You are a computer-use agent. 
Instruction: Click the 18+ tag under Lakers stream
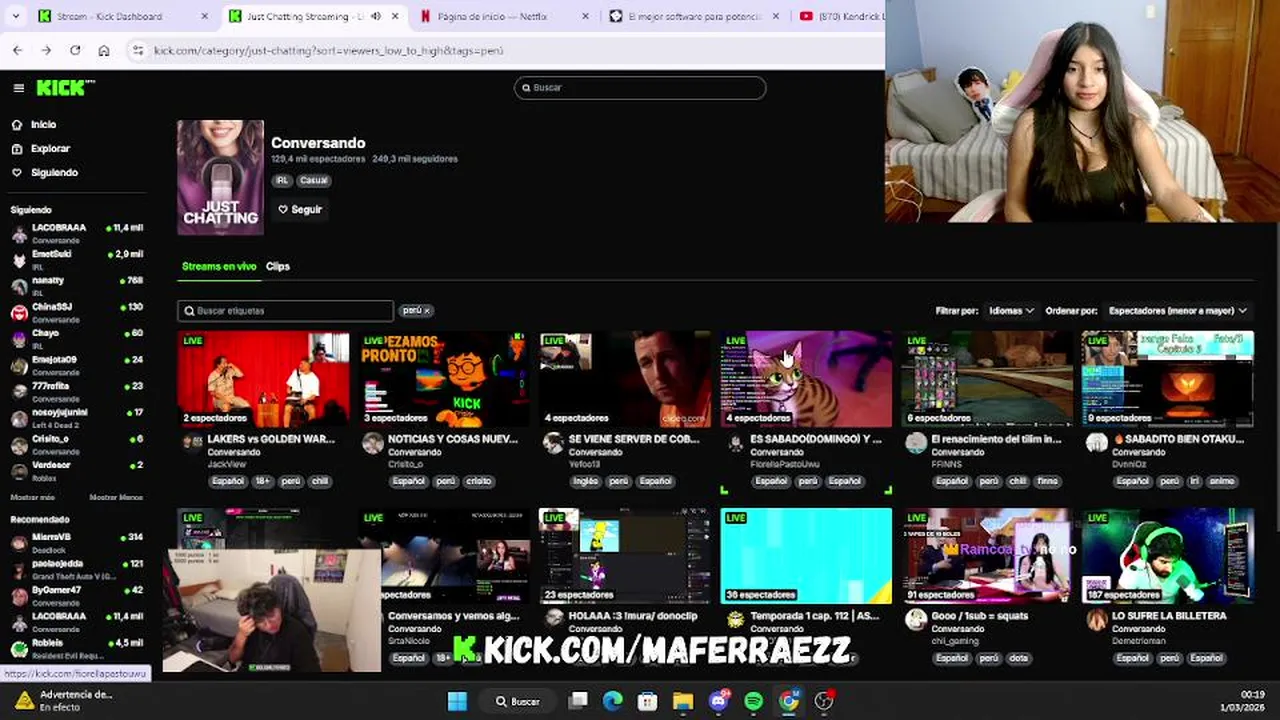[x=262, y=481]
